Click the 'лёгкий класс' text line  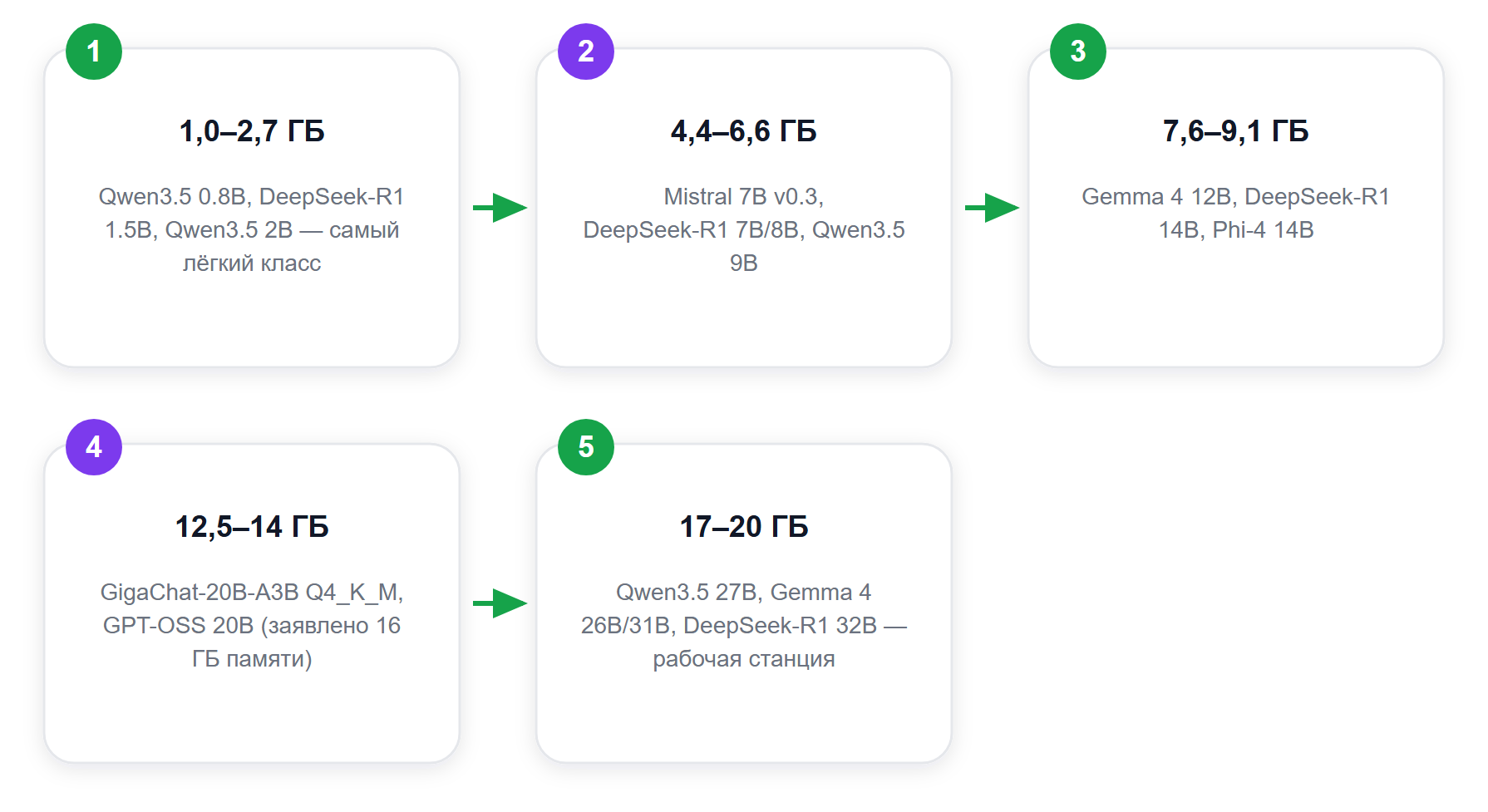252,263
